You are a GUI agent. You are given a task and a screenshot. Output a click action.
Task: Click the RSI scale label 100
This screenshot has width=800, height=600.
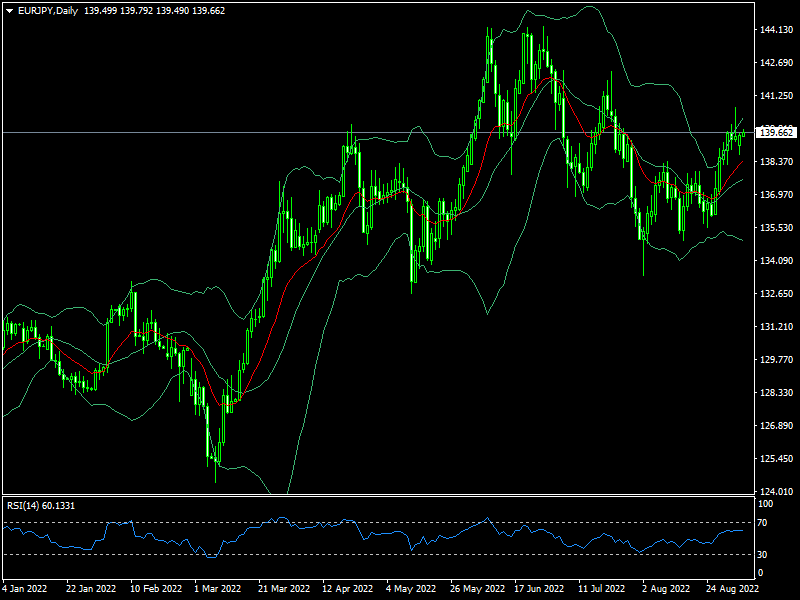[x=766, y=504]
